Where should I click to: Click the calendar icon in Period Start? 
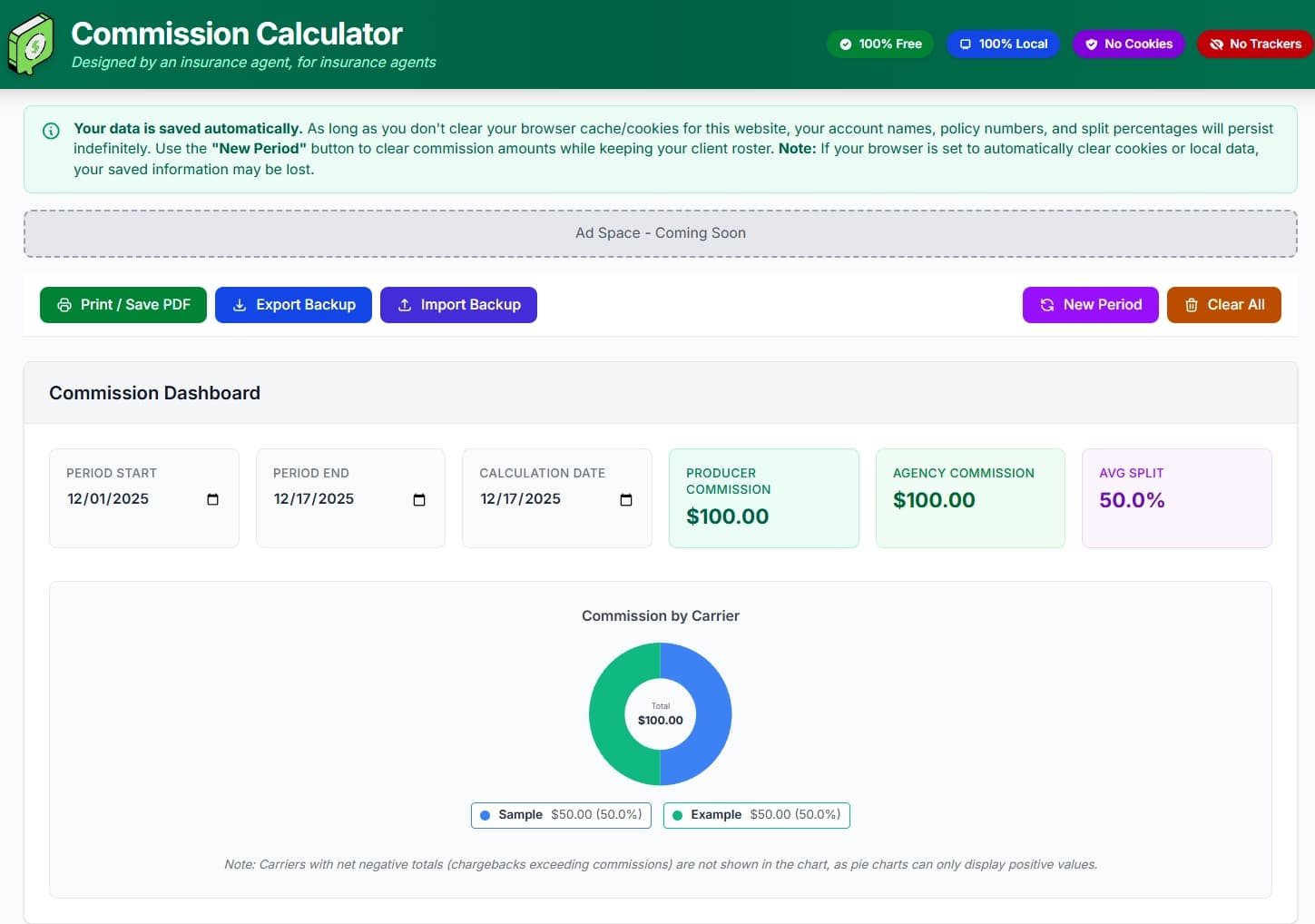click(212, 499)
